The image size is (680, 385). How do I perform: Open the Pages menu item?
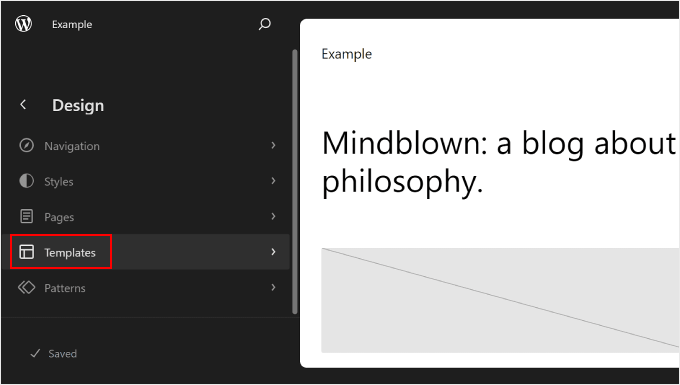146,216
